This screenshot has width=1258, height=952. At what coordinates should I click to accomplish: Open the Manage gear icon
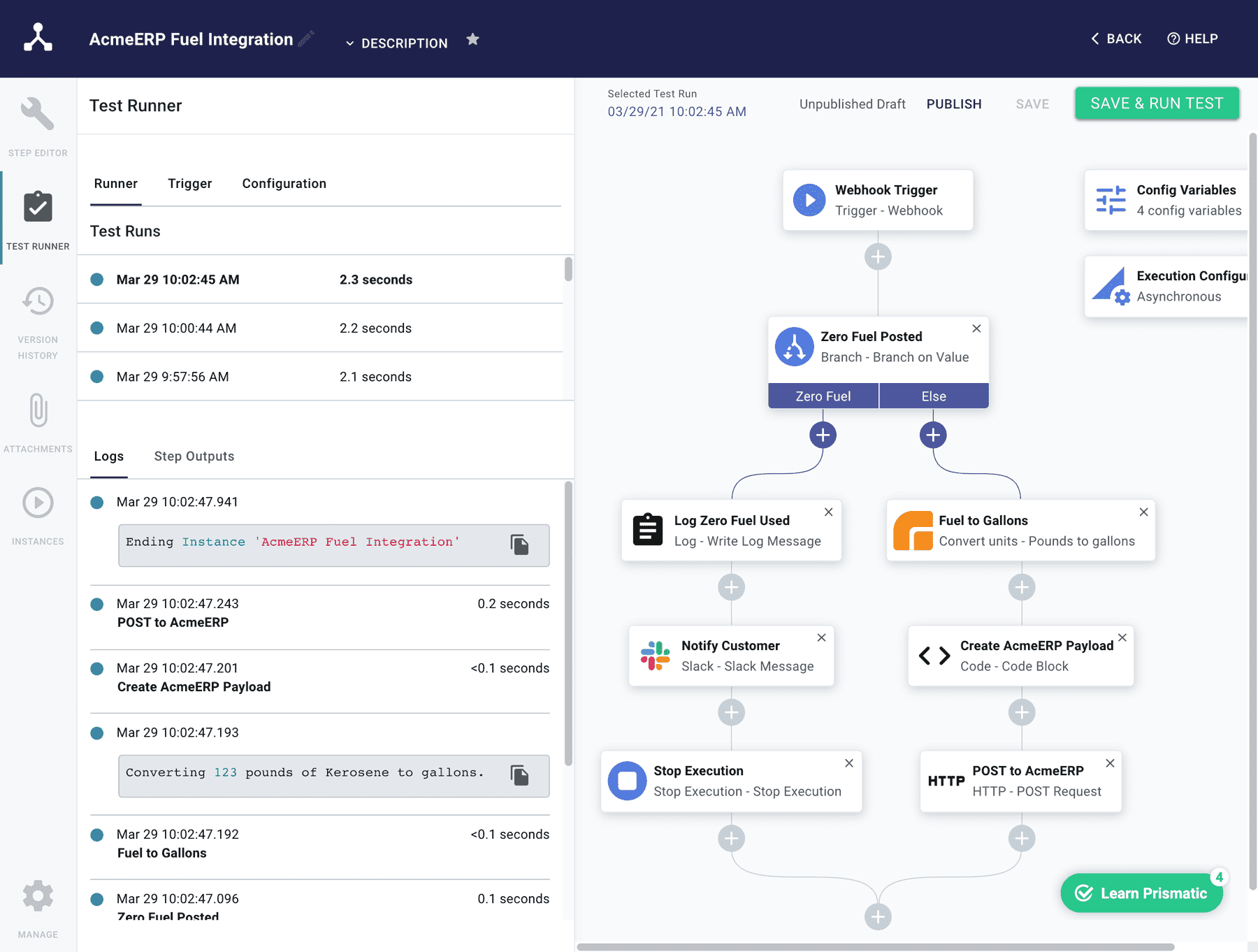38,896
